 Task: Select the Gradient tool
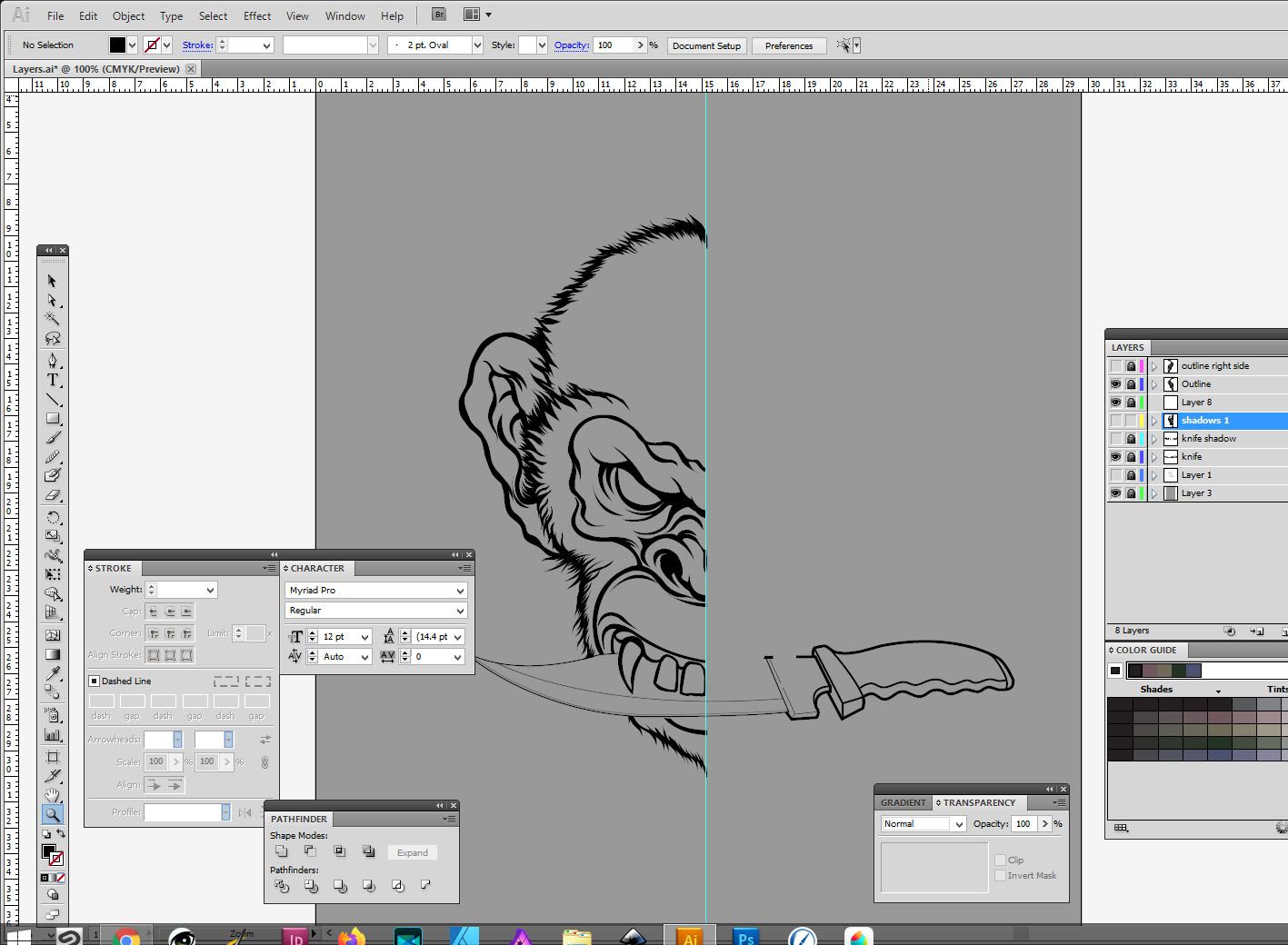coord(53,654)
